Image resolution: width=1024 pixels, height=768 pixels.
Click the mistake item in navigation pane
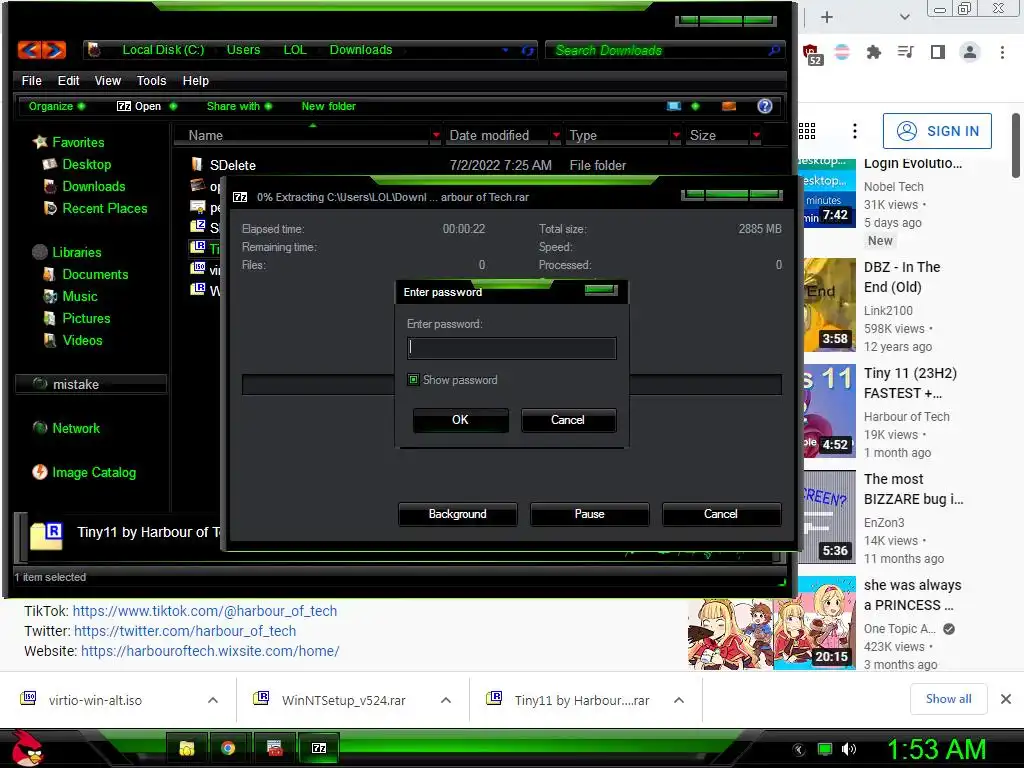[x=90, y=384]
